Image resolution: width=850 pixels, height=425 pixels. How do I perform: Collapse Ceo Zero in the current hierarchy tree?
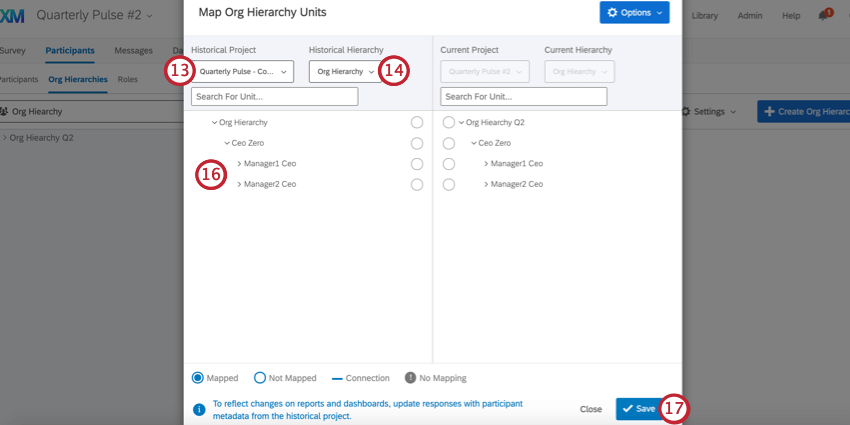[474, 143]
